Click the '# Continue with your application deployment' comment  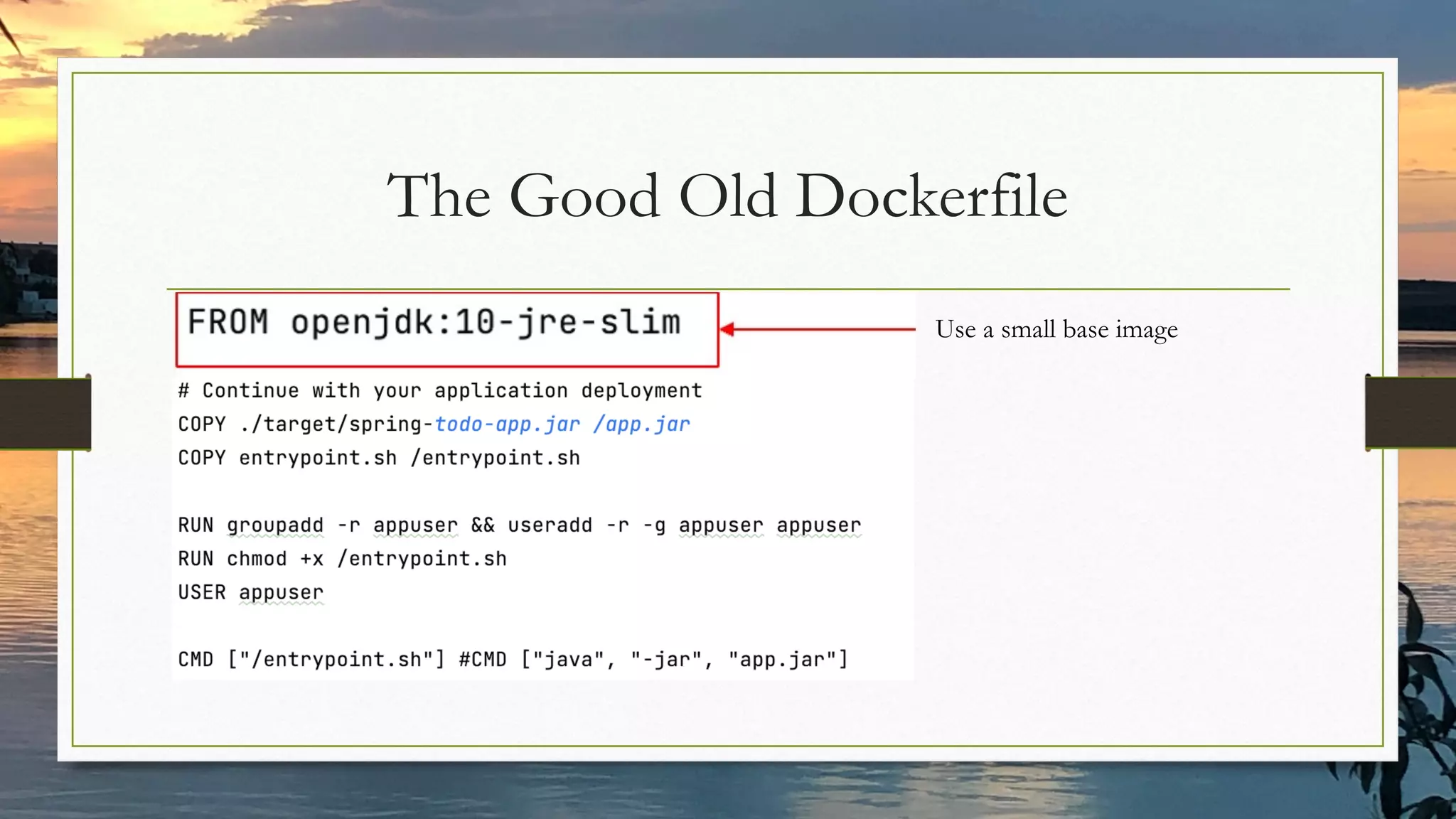440,390
